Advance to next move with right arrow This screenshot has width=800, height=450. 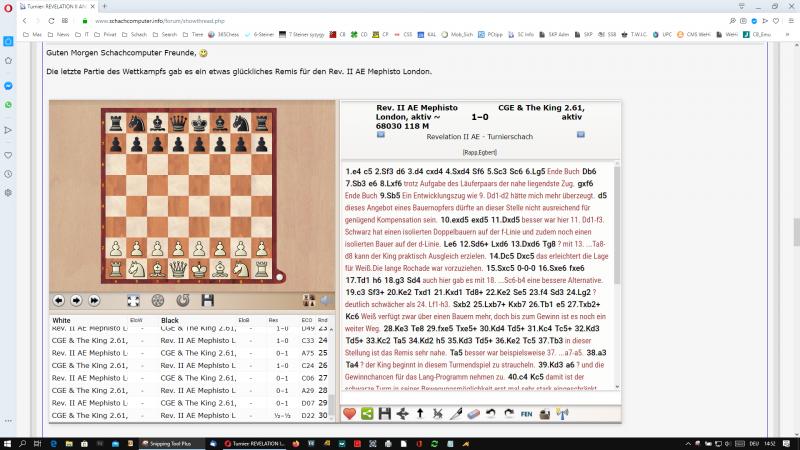tap(76, 300)
